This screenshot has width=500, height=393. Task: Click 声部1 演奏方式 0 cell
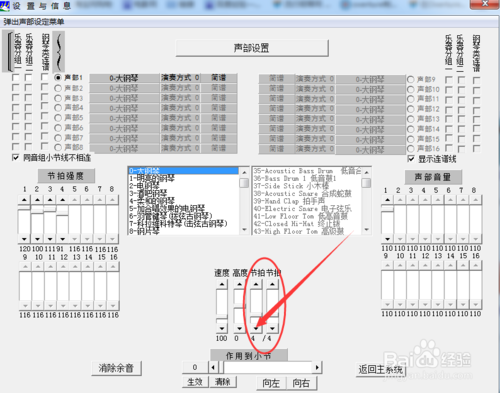(180, 78)
